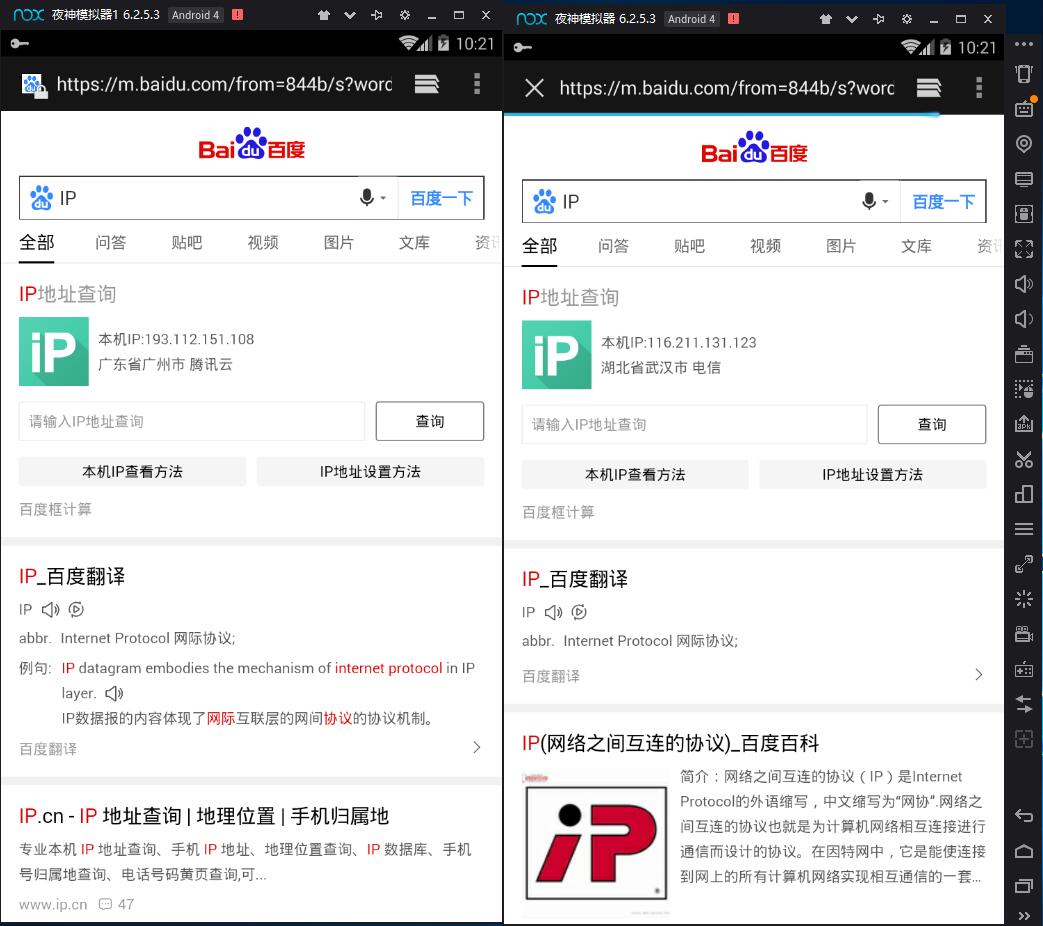Viewport: 1043px width, 926px height.
Task: Open the Nox sidebar more options menu
Action: coord(1024,44)
